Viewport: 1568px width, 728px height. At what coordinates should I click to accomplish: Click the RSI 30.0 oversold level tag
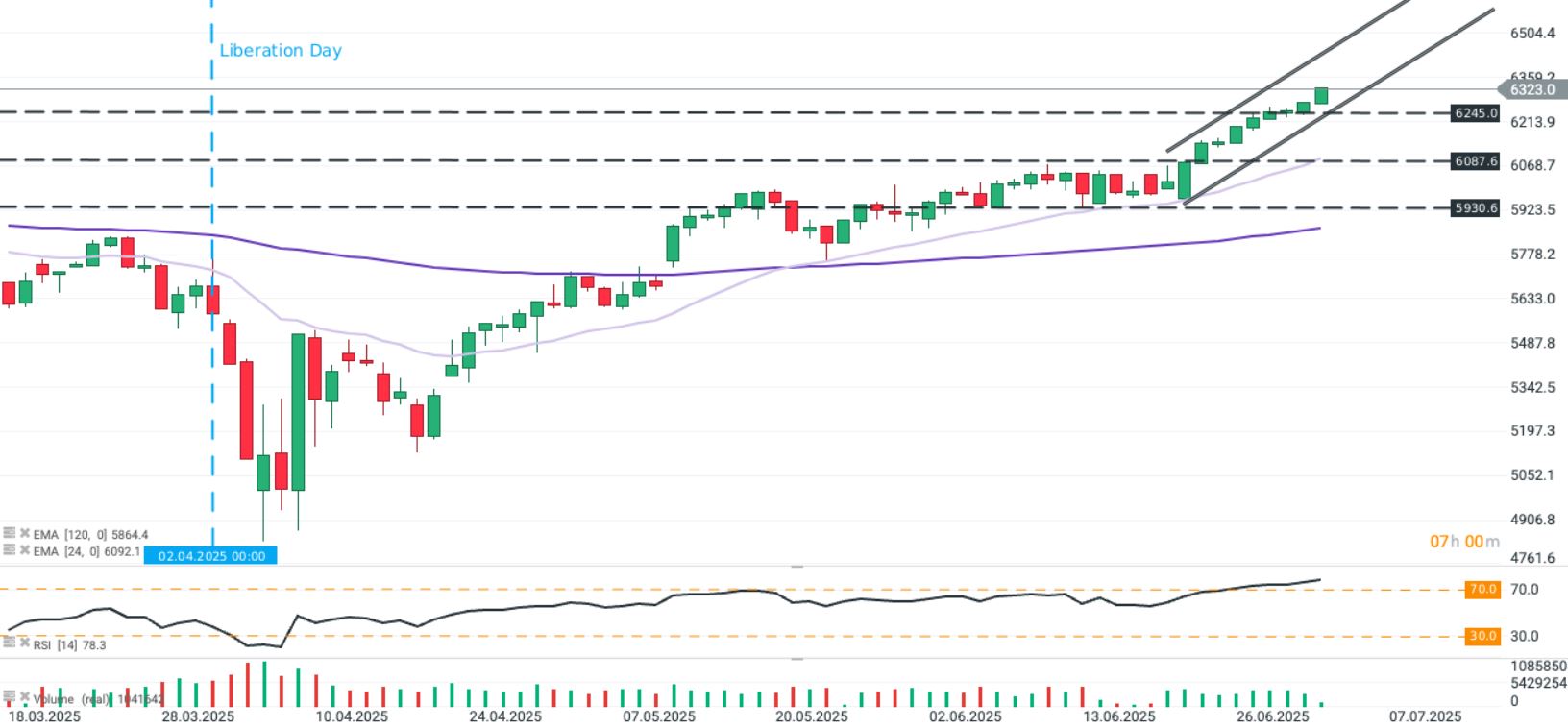(x=1482, y=636)
